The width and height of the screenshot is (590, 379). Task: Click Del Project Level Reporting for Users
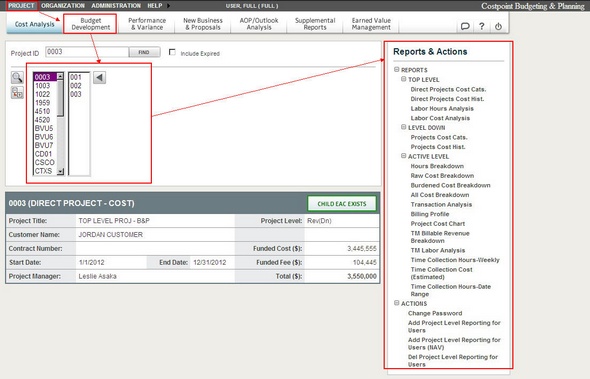pyautogui.click(x=453, y=361)
